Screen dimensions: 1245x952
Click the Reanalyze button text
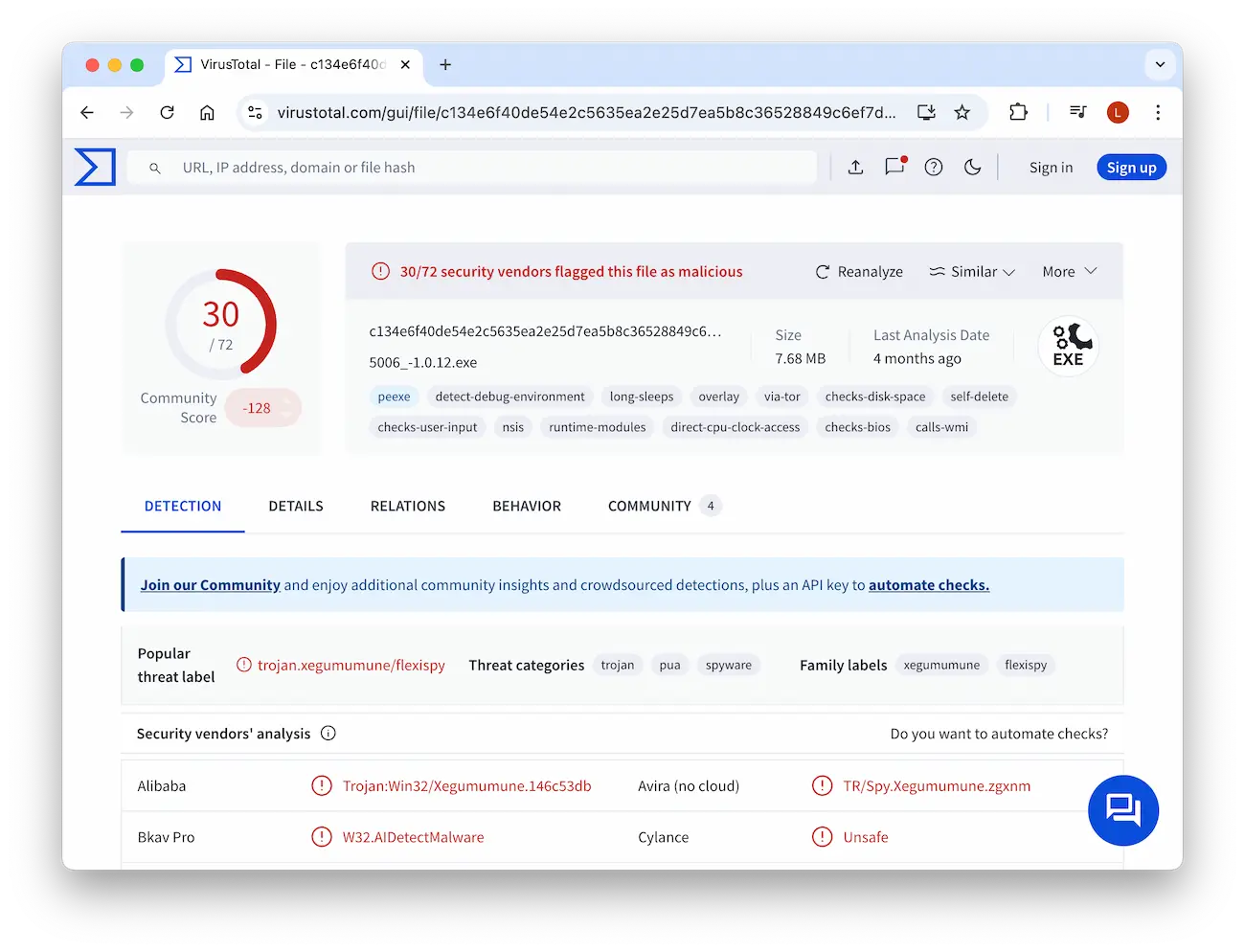tap(870, 272)
